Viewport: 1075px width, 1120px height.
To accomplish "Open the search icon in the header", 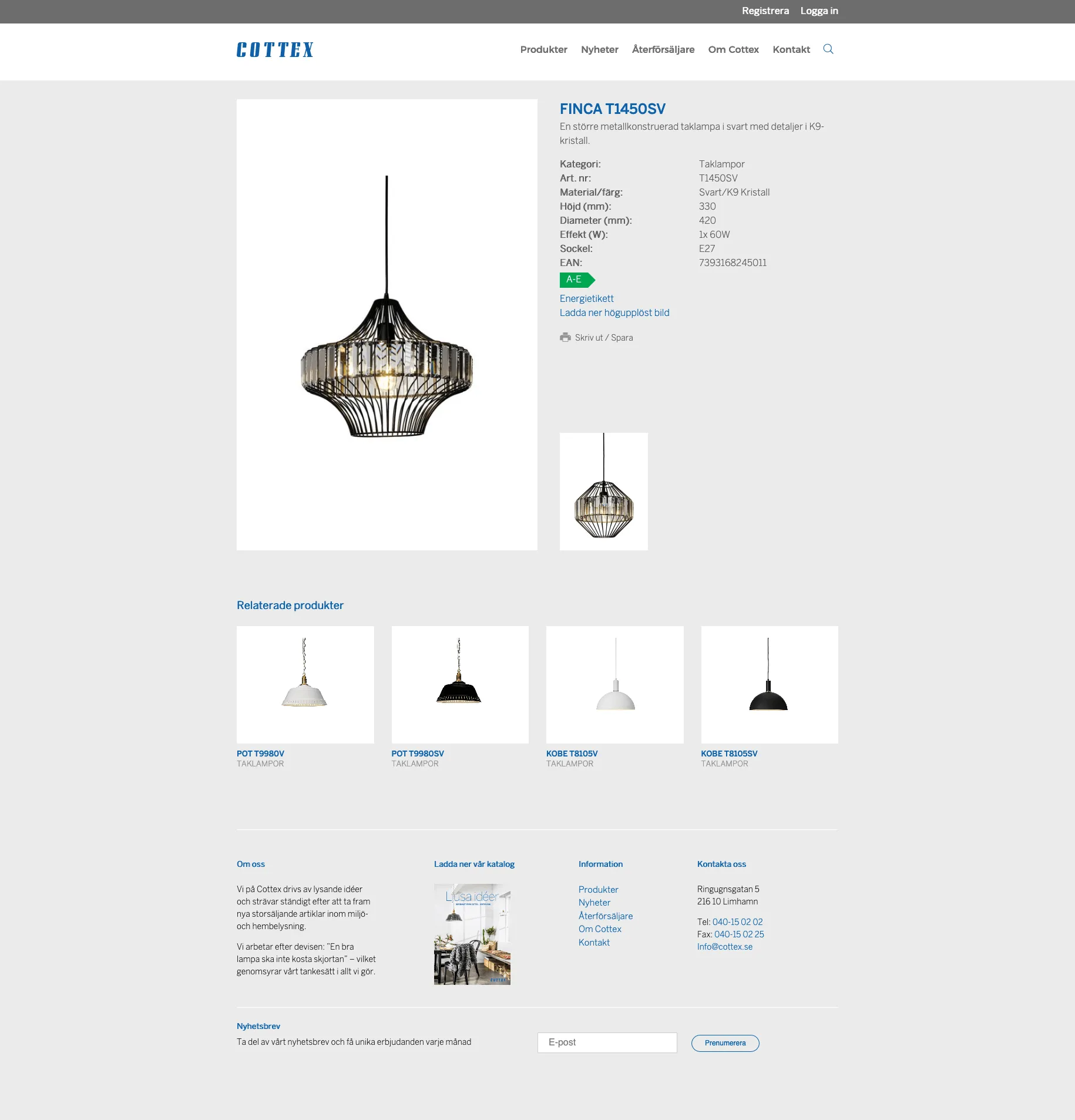I will coord(828,49).
